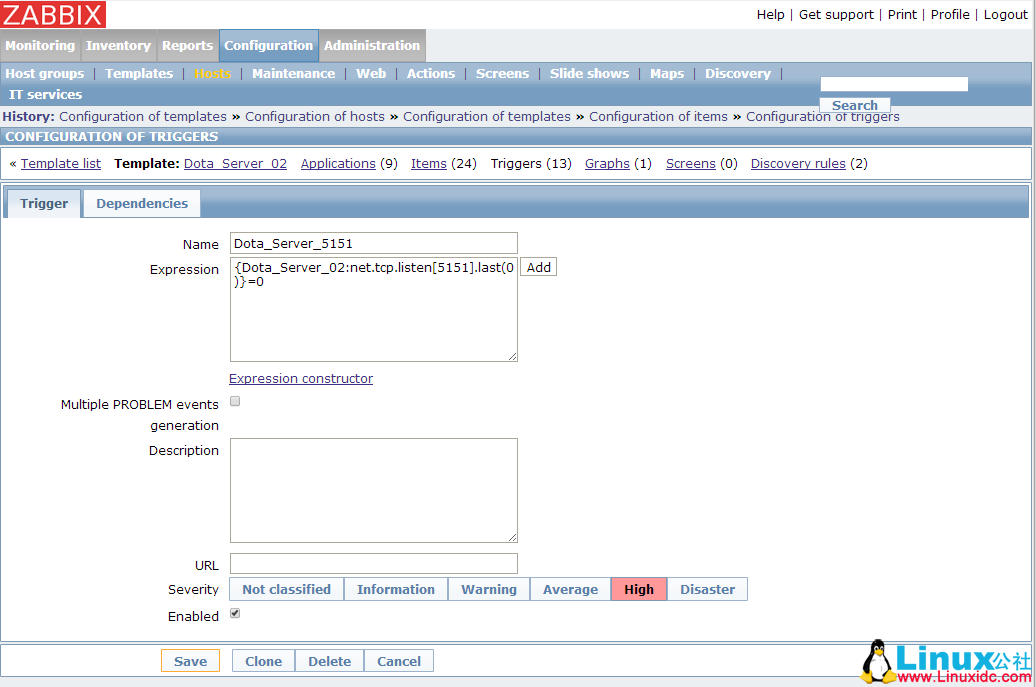The width and height of the screenshot is (1036, 687).
Task: Uncheck the Enabled checkbox
Action: point(235,613)
